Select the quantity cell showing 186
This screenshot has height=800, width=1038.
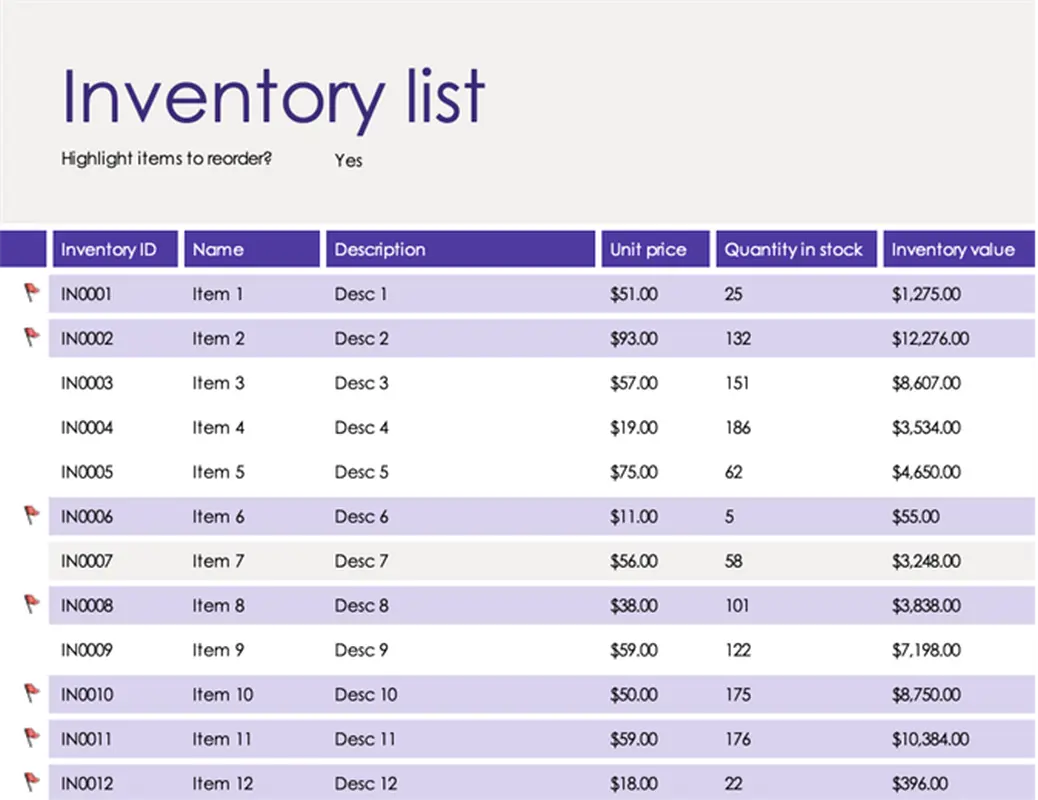pos(738,427)
